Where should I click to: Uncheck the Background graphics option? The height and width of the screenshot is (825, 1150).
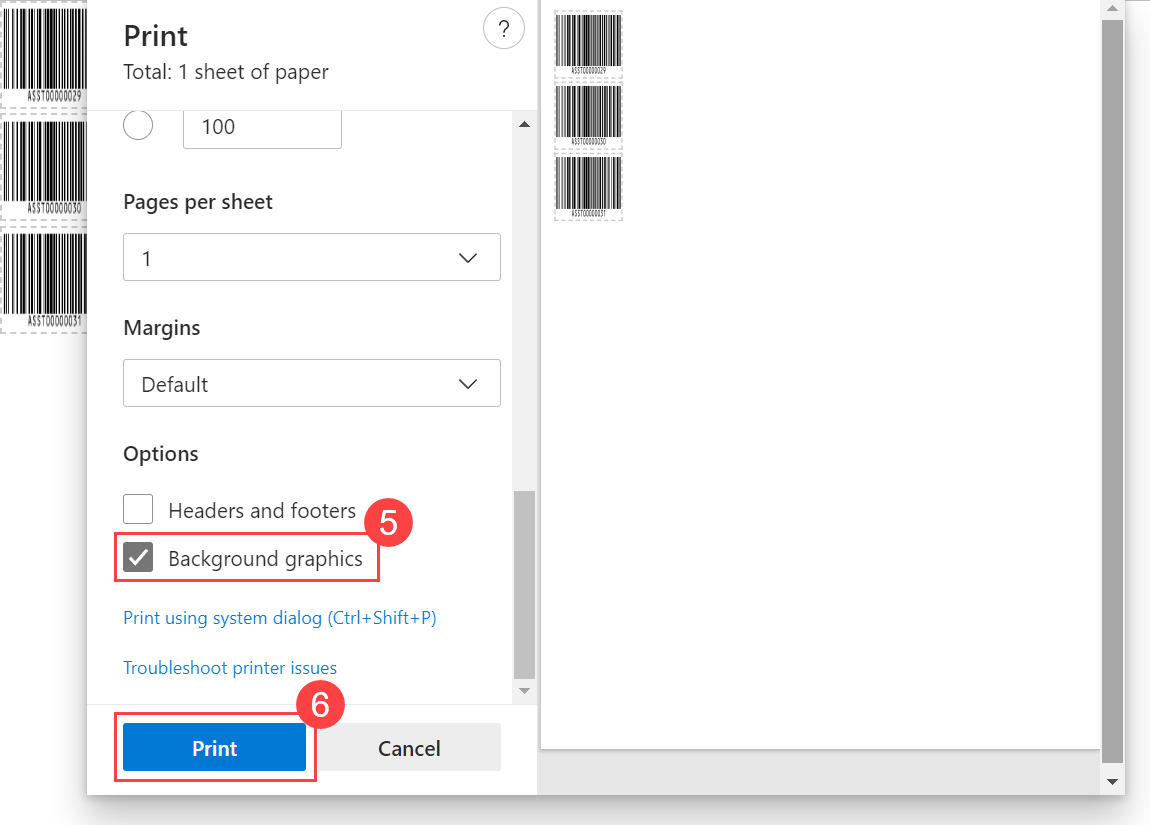coord(138,558)
